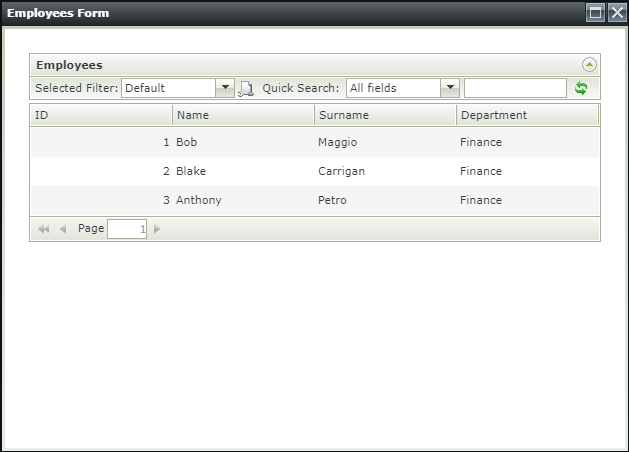The height and width of the screenshot is (452, 629).
Task: Sort by the Name column header
Action: [x=243, y=115]
